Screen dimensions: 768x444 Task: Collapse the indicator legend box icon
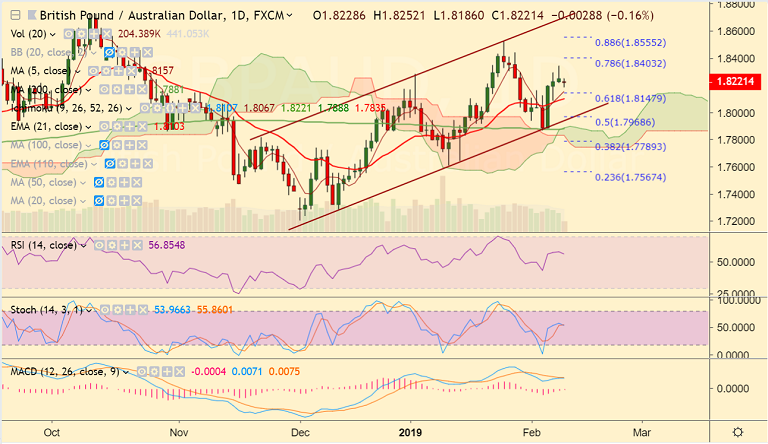[x=16, y=16]
